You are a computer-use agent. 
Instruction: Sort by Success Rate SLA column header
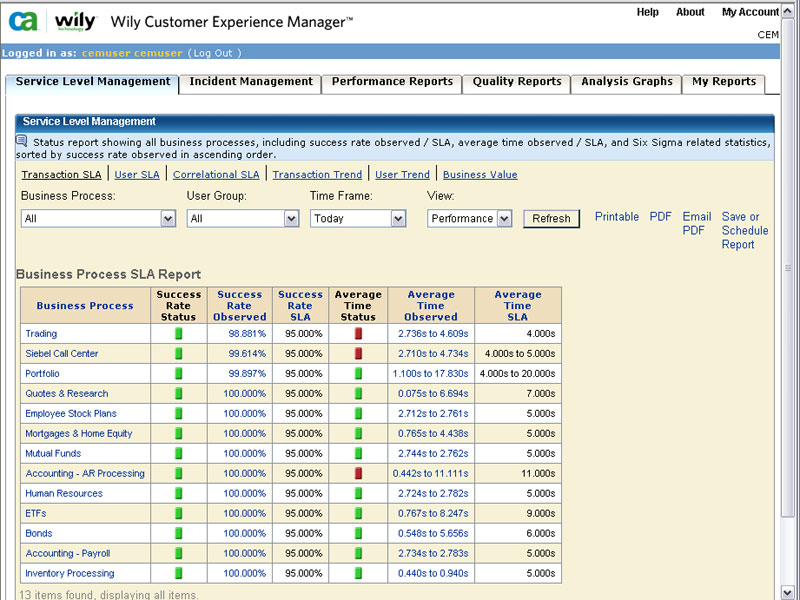(x=300, y=306)
